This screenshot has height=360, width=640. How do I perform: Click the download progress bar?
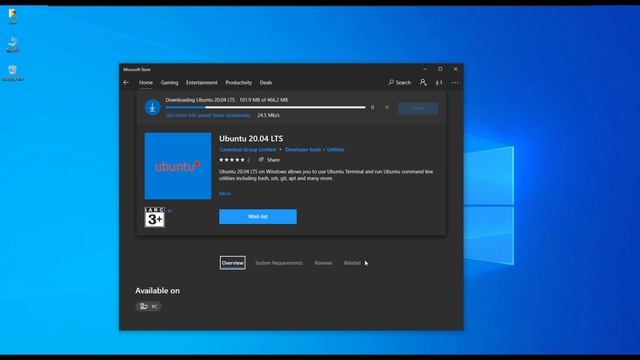265,107
